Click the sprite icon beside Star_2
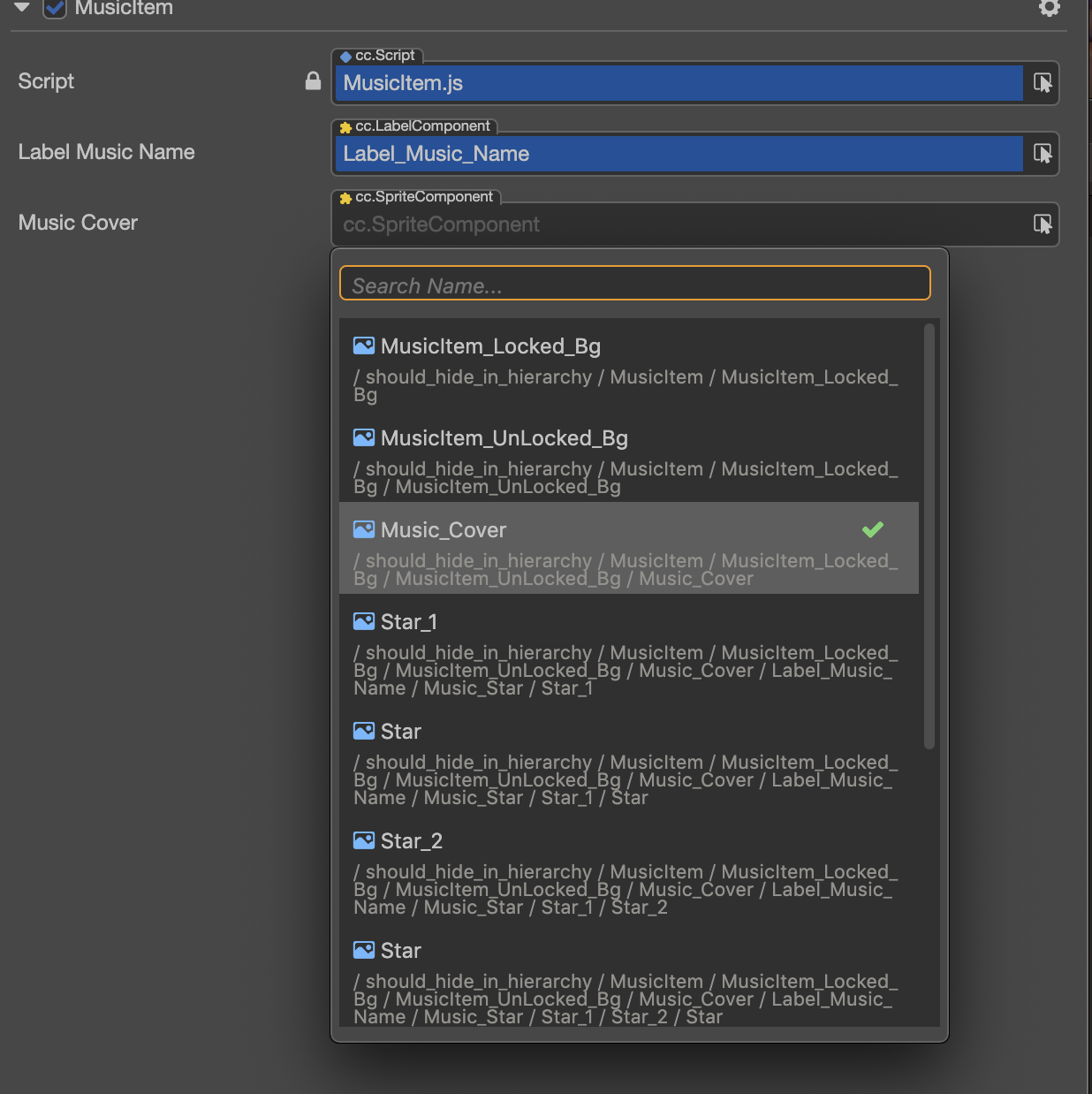1092x1094 pixels. (x=363, y=840)
